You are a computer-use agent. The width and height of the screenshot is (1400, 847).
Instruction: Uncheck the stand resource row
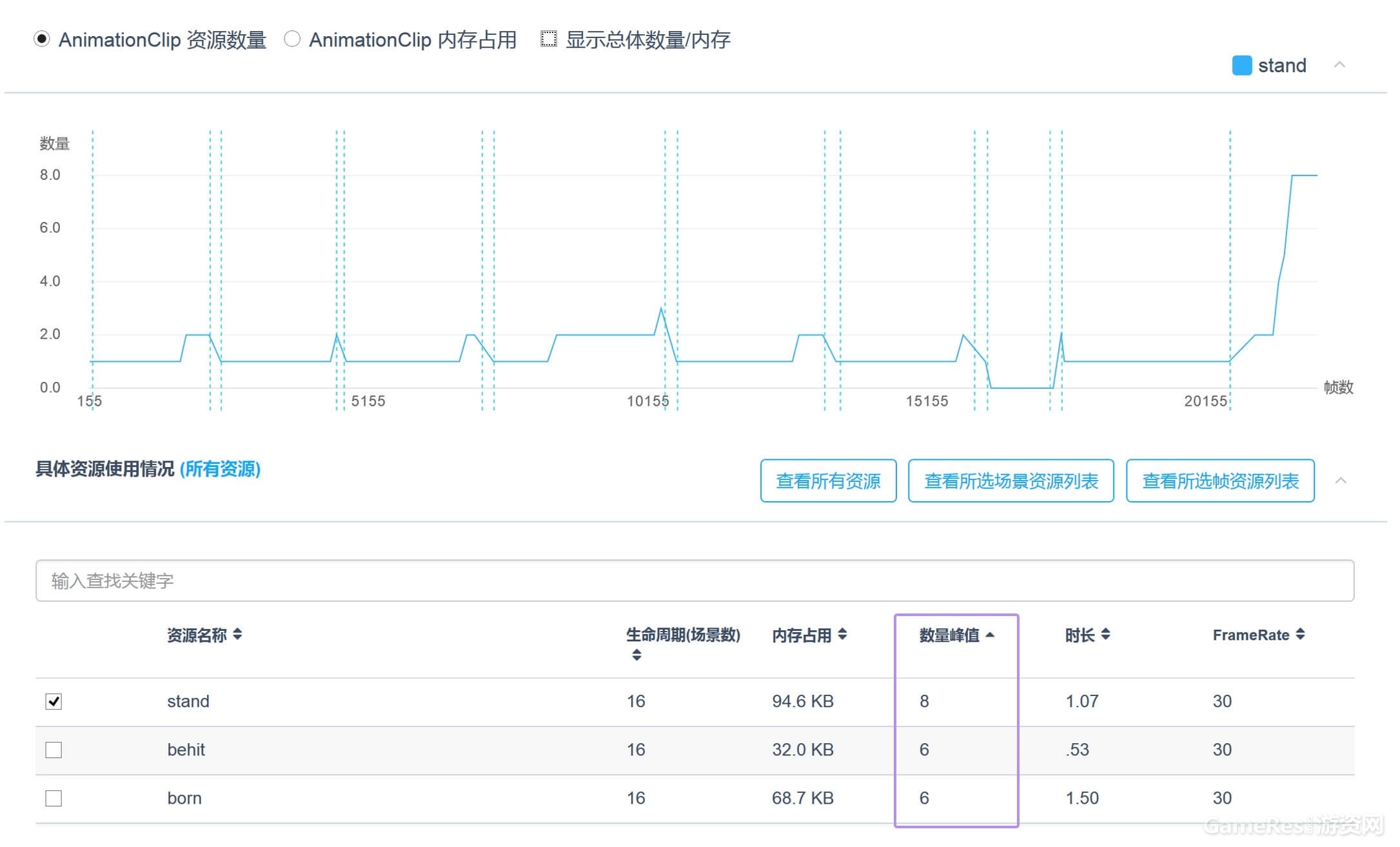[x=54, y=701]
